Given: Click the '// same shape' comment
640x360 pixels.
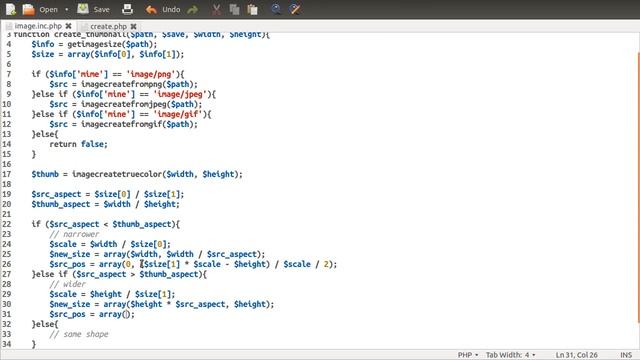Looking at the screenshot, I should (x=79, y=334).
